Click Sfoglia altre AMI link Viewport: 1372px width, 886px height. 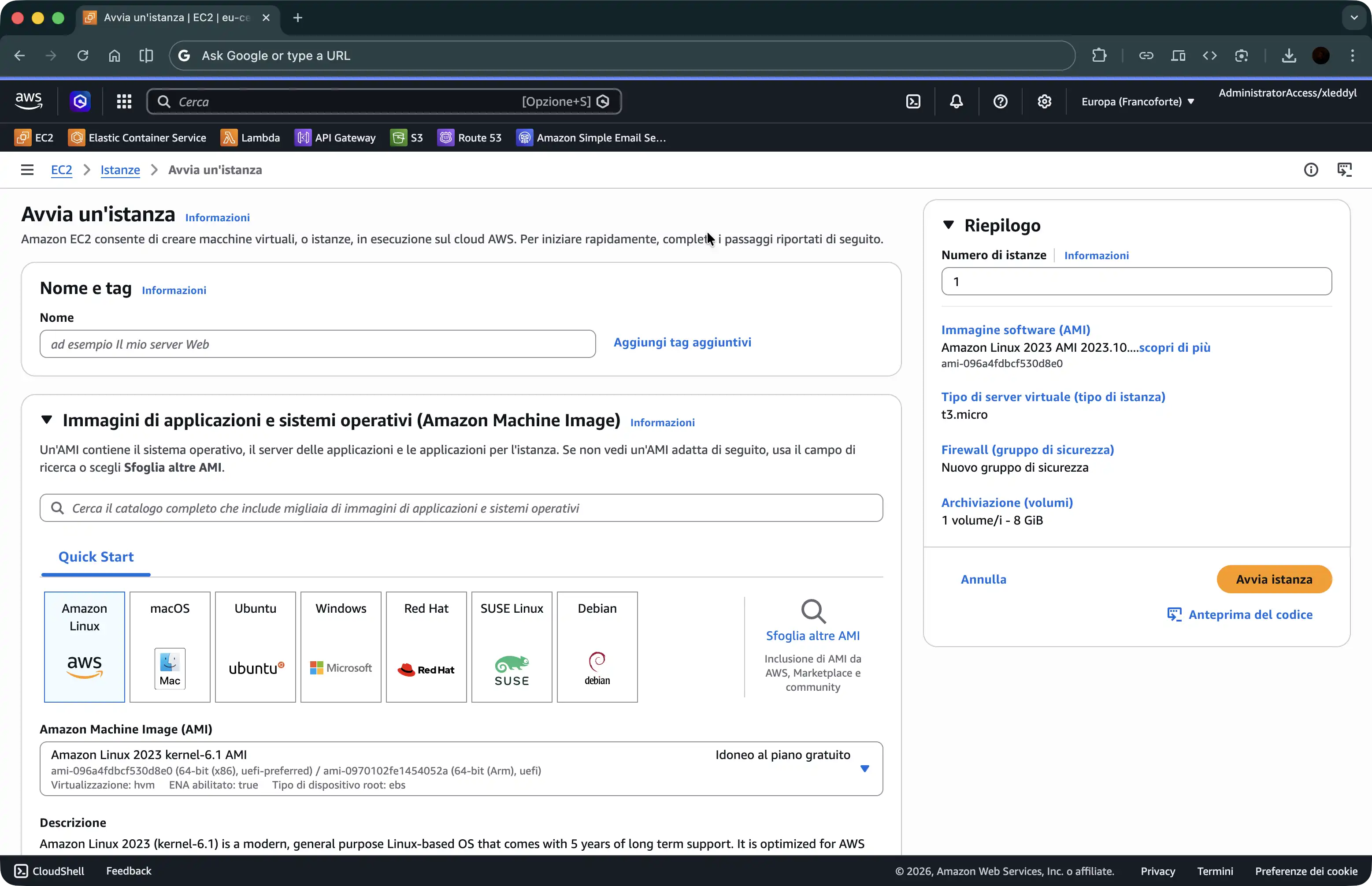click(x=812, y=635)
